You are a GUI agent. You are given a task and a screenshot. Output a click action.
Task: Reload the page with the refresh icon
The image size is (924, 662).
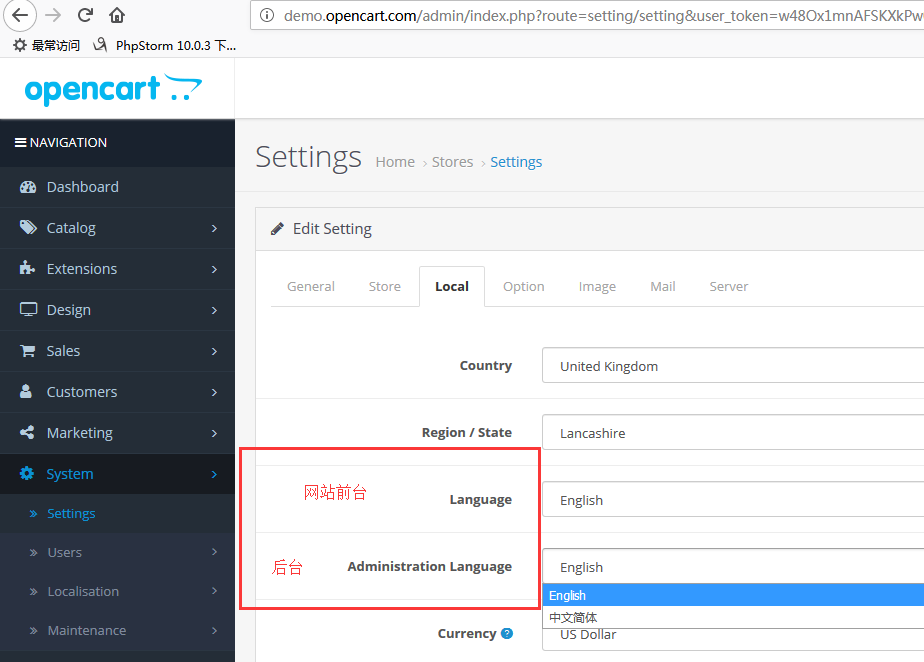point(85,15)
